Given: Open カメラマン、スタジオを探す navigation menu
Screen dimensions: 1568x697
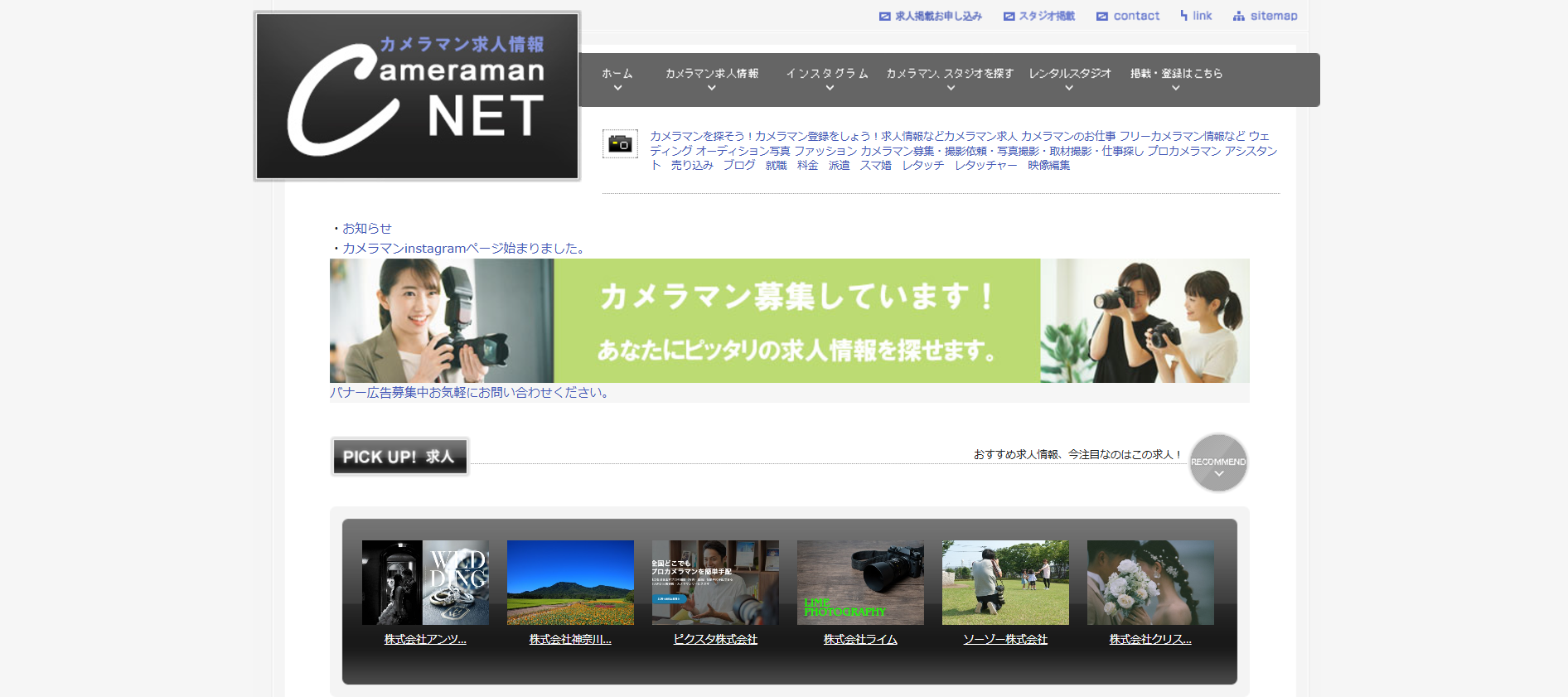Looking at the screenshot, I should point(950,79).
